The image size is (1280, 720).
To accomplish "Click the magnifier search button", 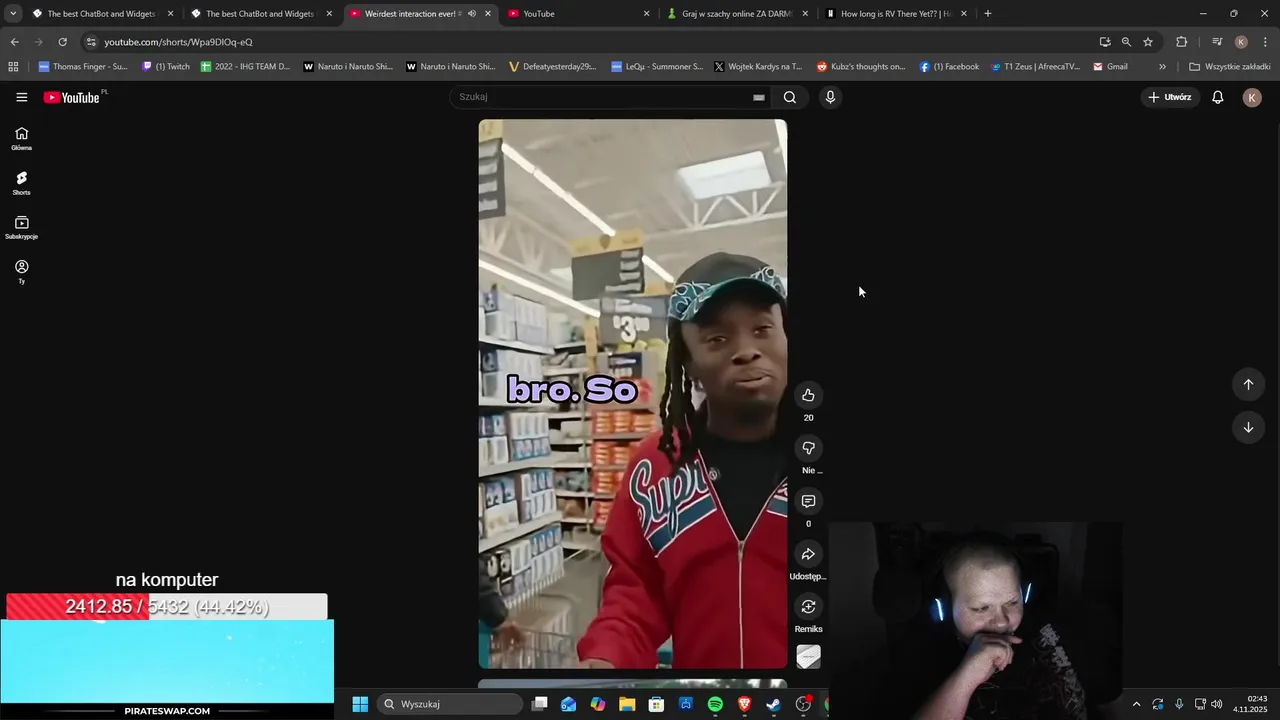I will tap(790, 97).
